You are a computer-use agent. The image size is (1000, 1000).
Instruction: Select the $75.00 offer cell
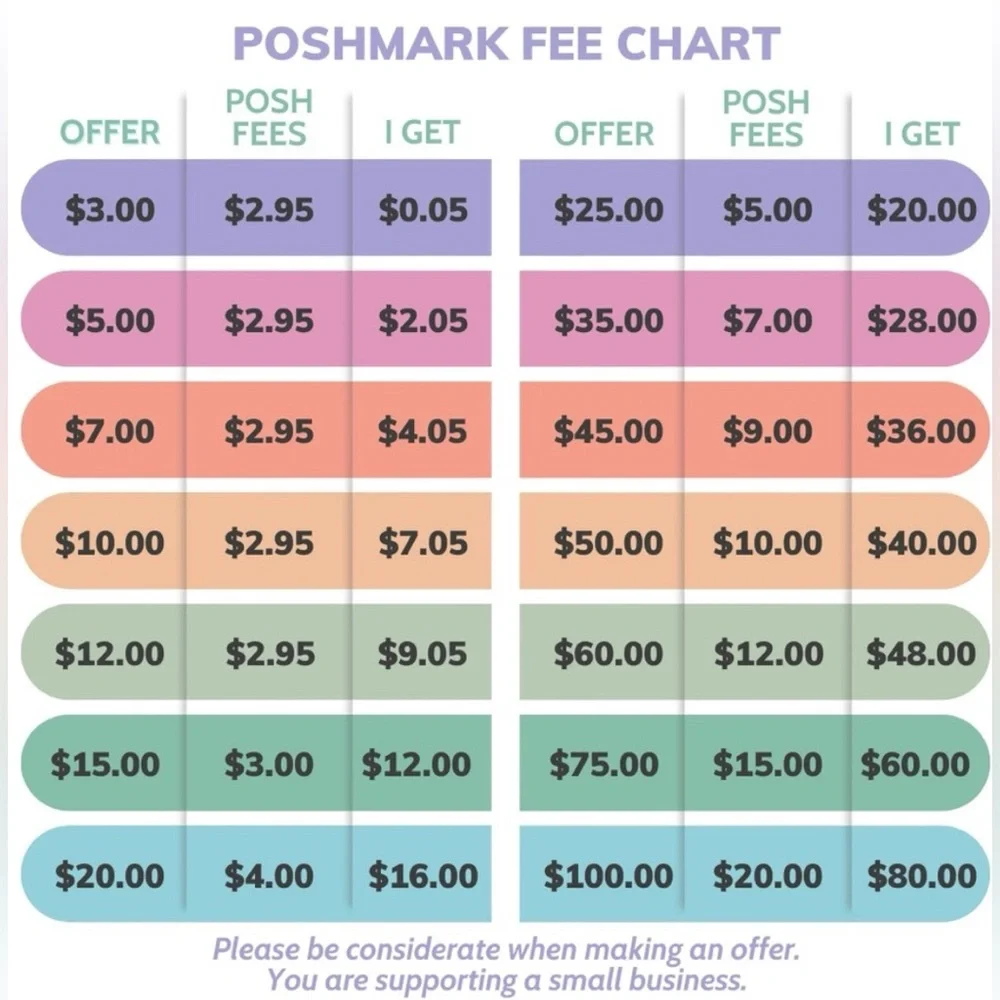(x=604, y=764)
